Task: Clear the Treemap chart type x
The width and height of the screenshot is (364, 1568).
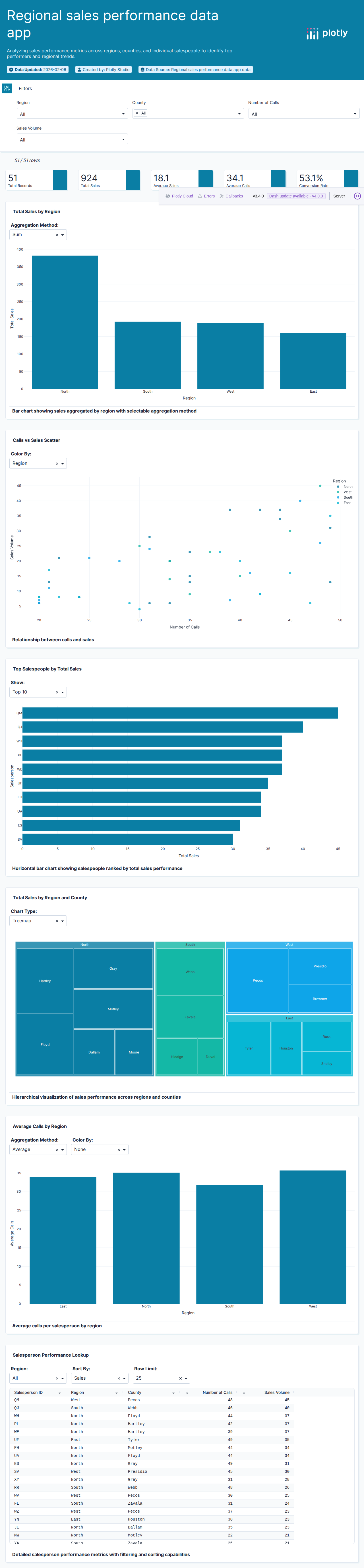Action: pos(57,921)
